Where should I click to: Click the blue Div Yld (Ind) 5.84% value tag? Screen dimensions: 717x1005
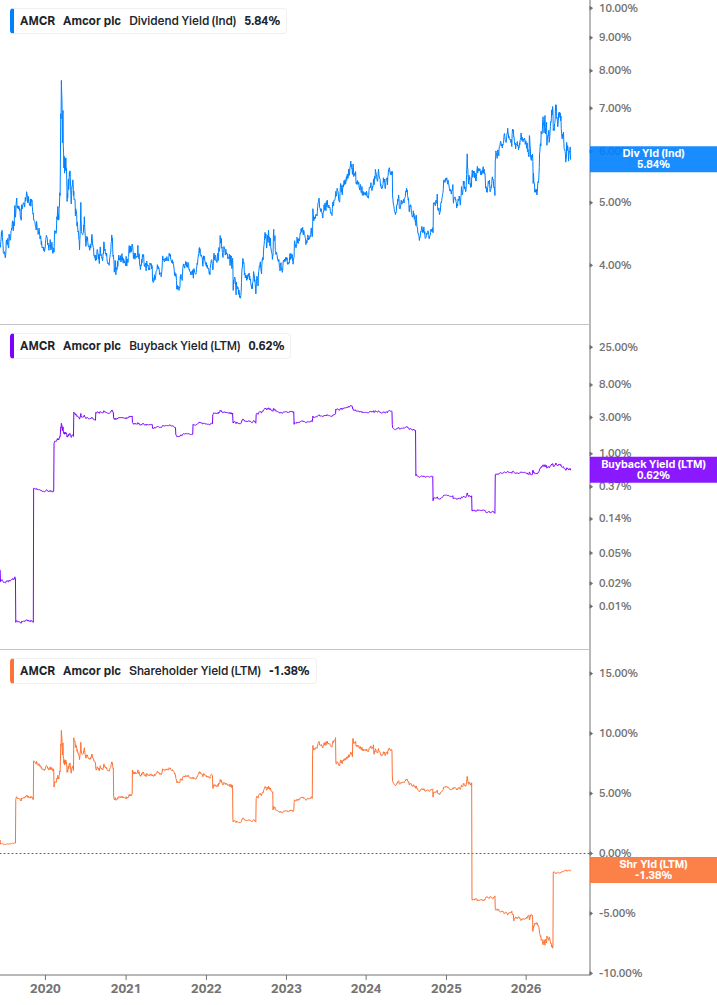pos(653,159)
